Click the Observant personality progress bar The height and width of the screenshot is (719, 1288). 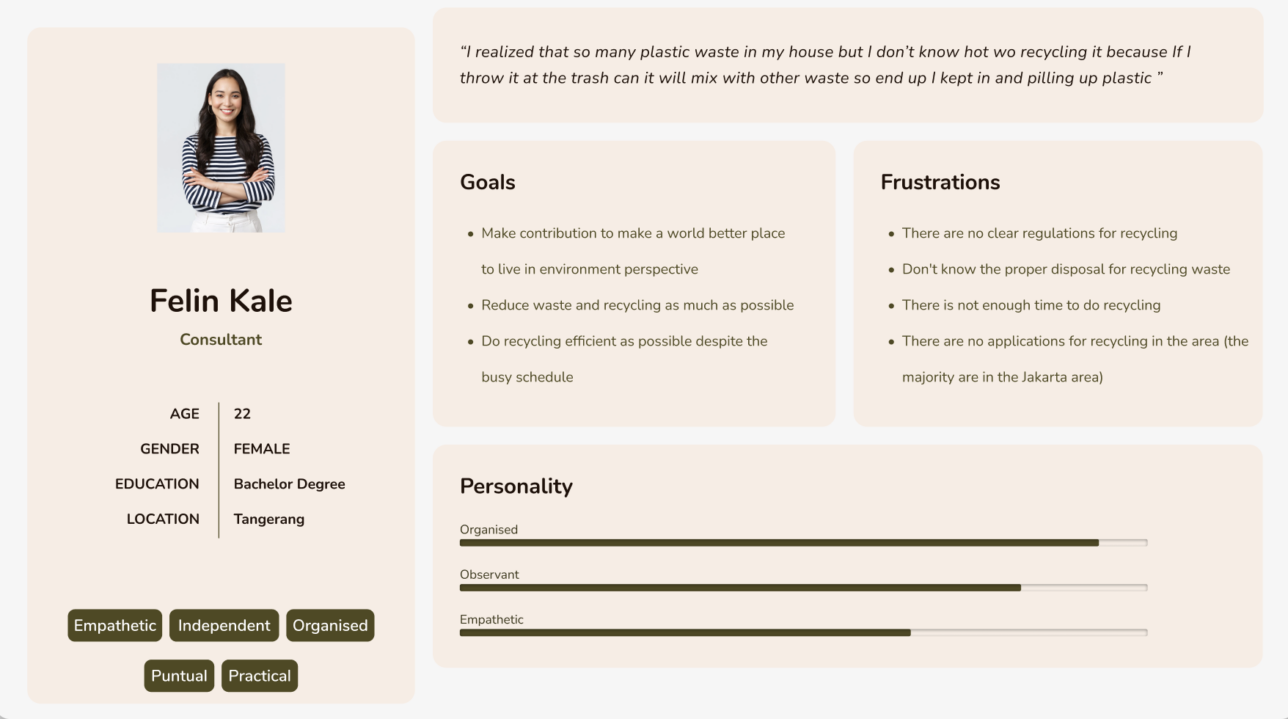(x=802, y=588)
